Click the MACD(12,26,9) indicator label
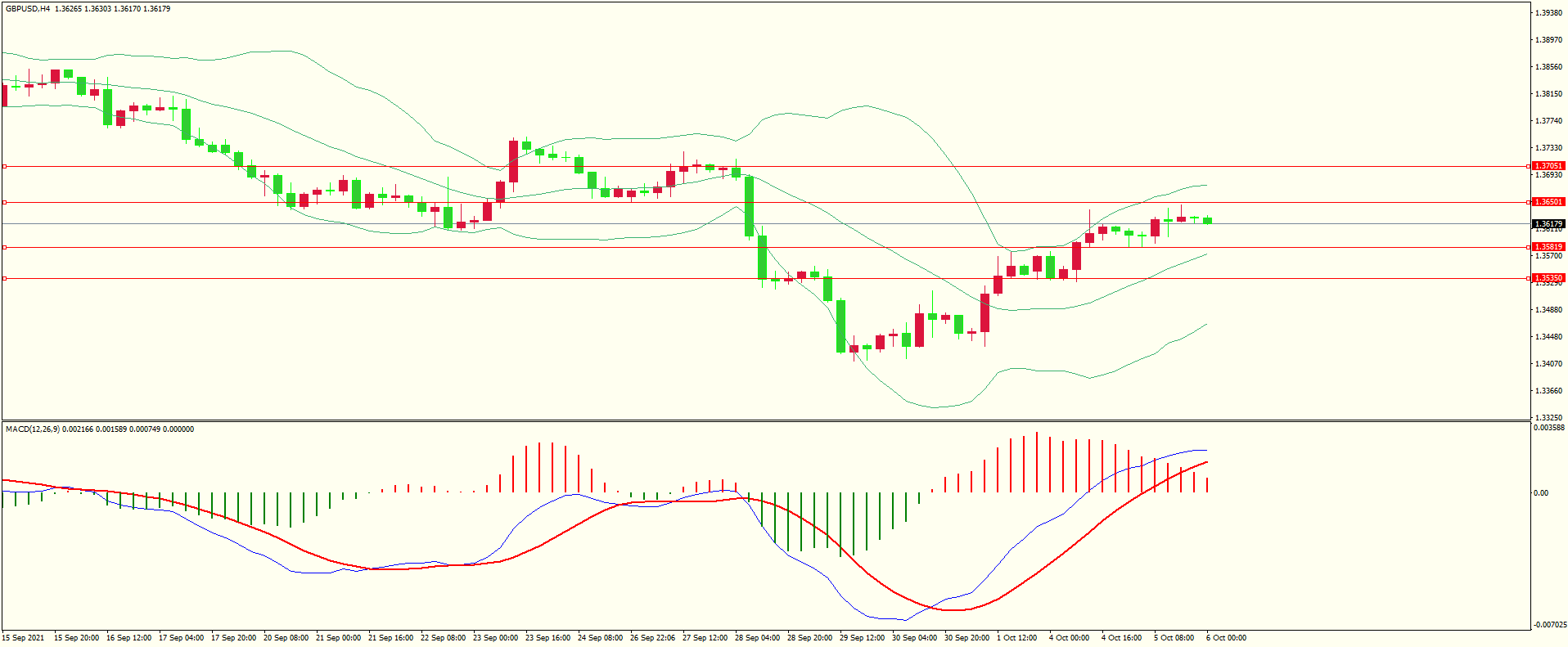 tap(32, 429)
